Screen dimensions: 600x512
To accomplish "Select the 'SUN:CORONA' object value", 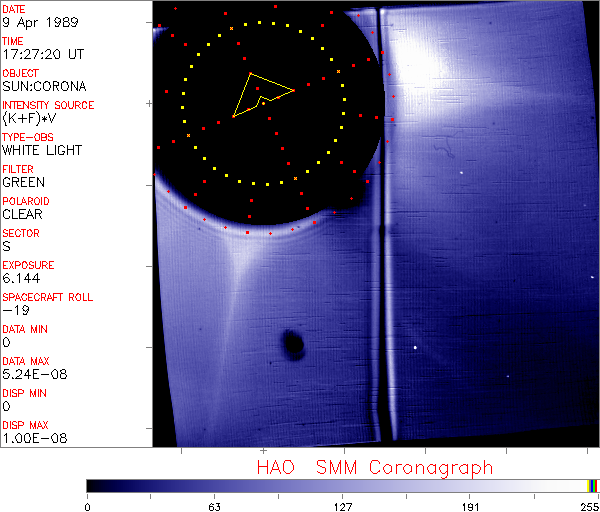I will [x=44, y=86].
